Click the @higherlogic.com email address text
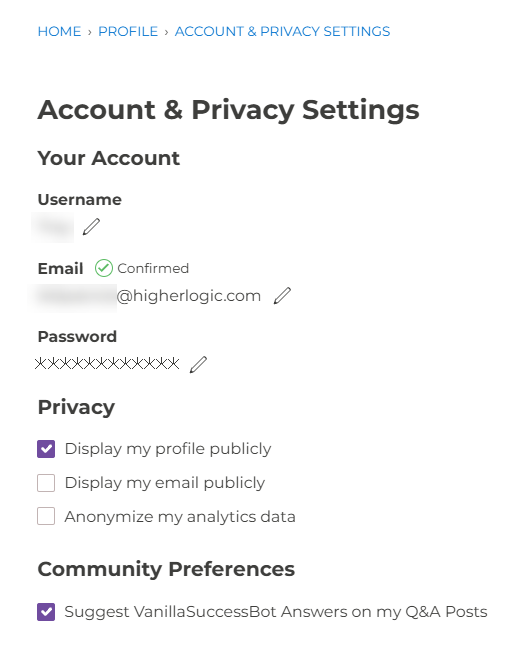The image size is (509, 650). 189,296
